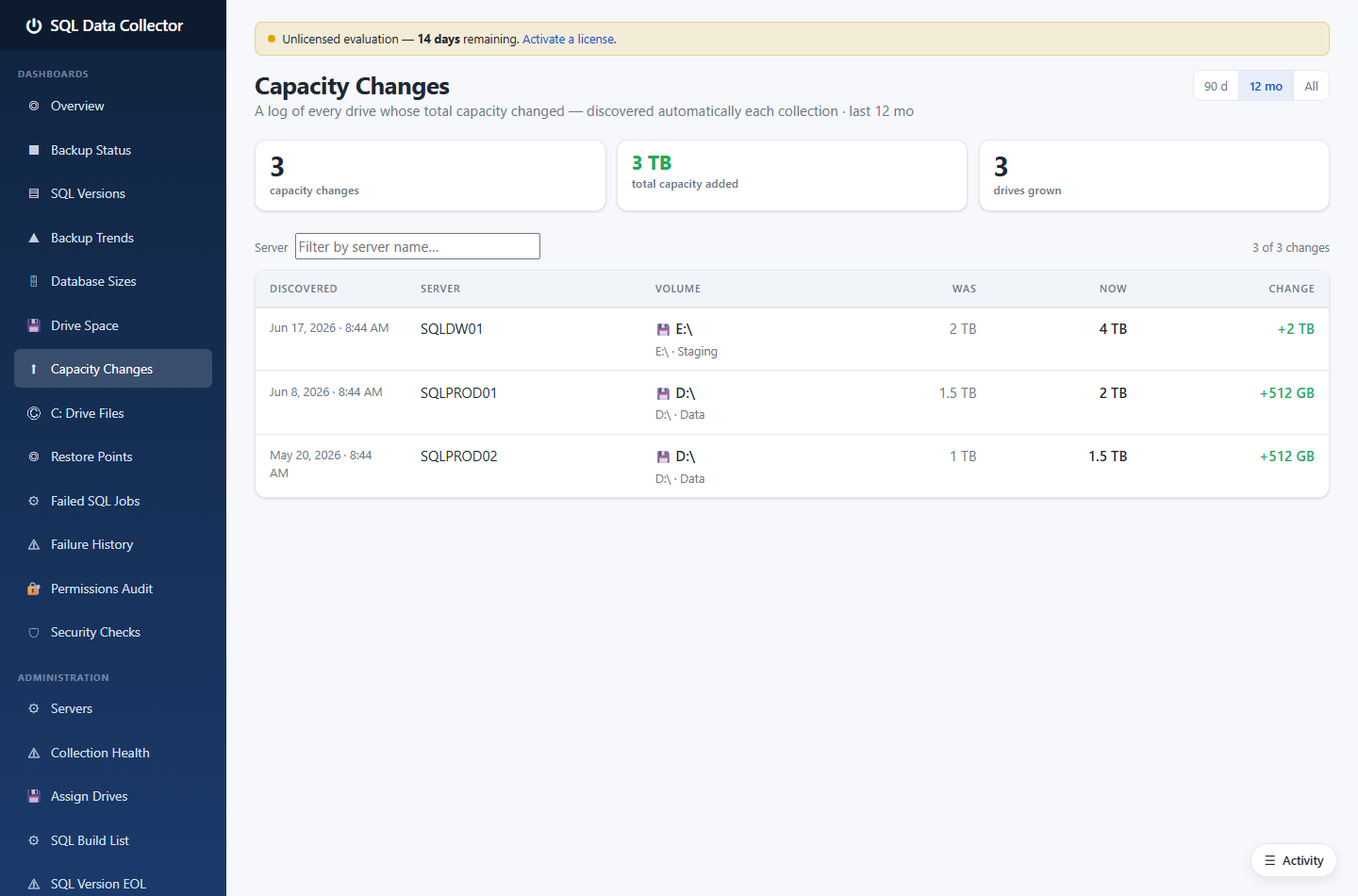Click the Failure History warning icon
Viewport: 1358px width, 896px height.
pos(34,544)
